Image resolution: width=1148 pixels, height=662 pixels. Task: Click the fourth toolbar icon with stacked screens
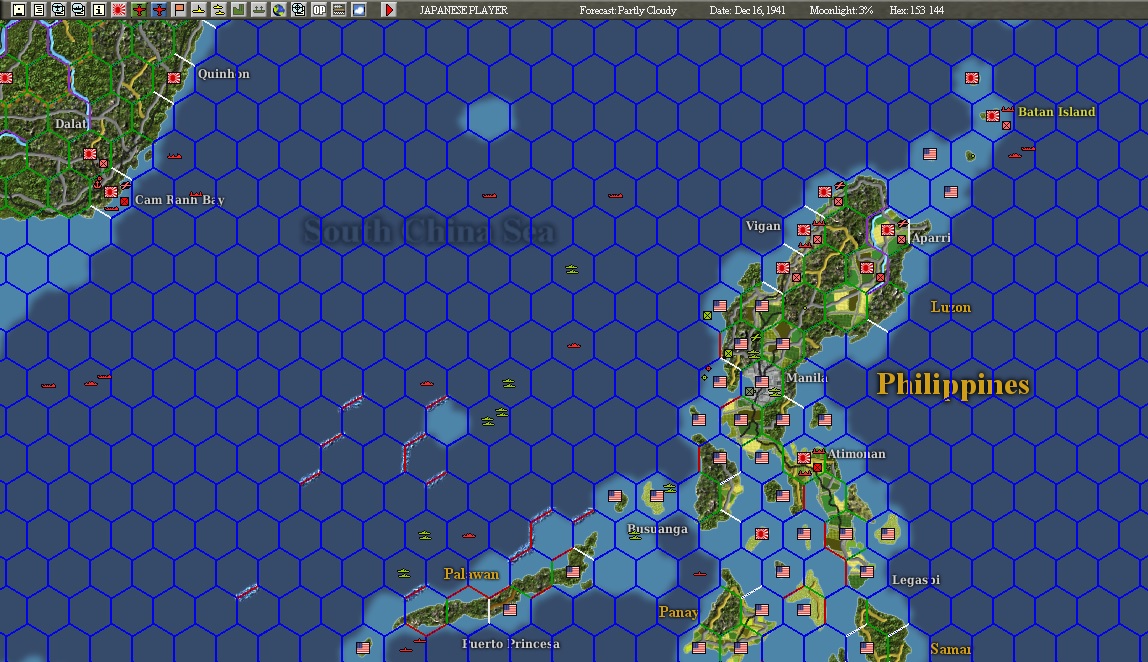tap(78, 10)
